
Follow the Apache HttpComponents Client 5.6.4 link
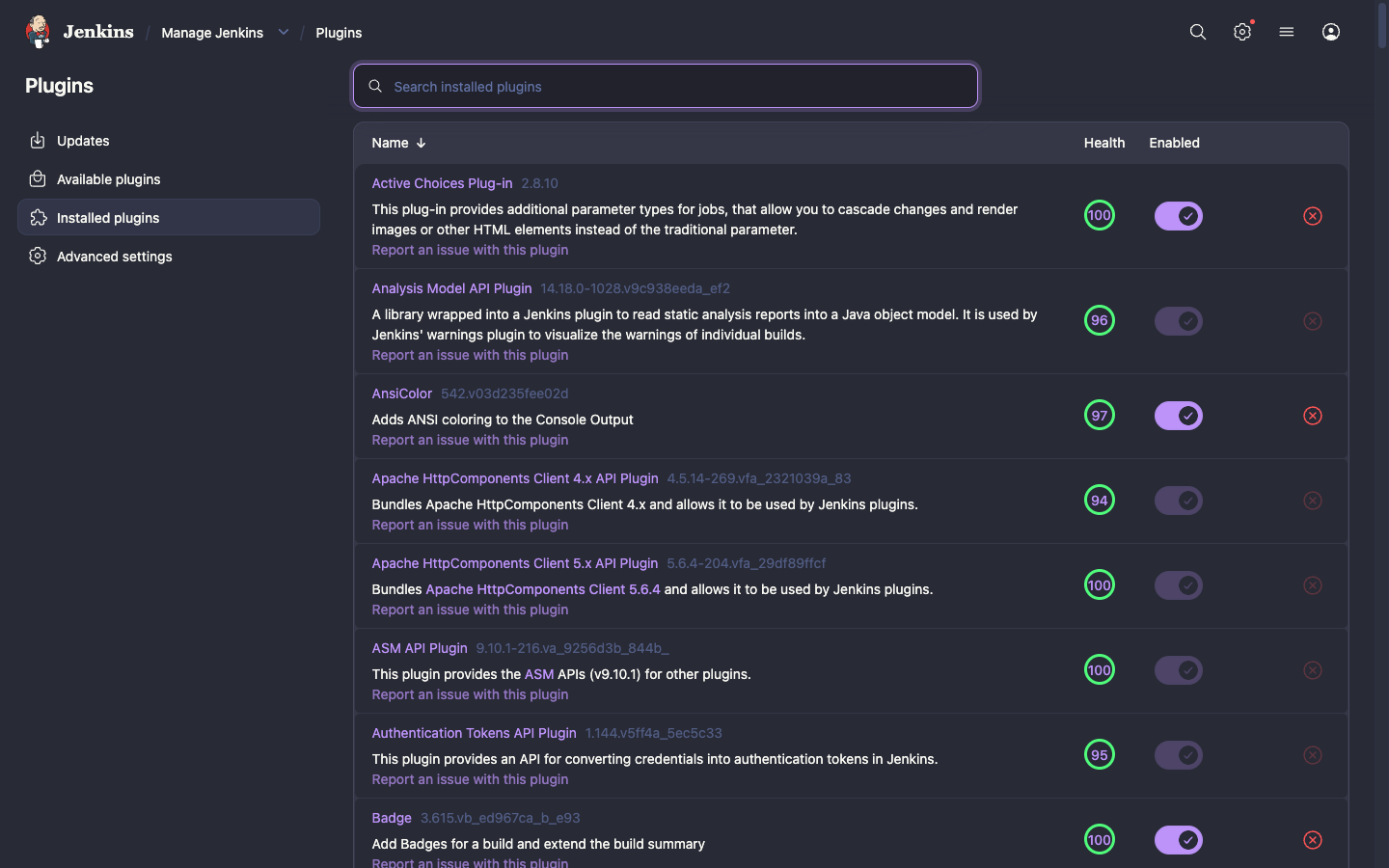tap(543, 589)
